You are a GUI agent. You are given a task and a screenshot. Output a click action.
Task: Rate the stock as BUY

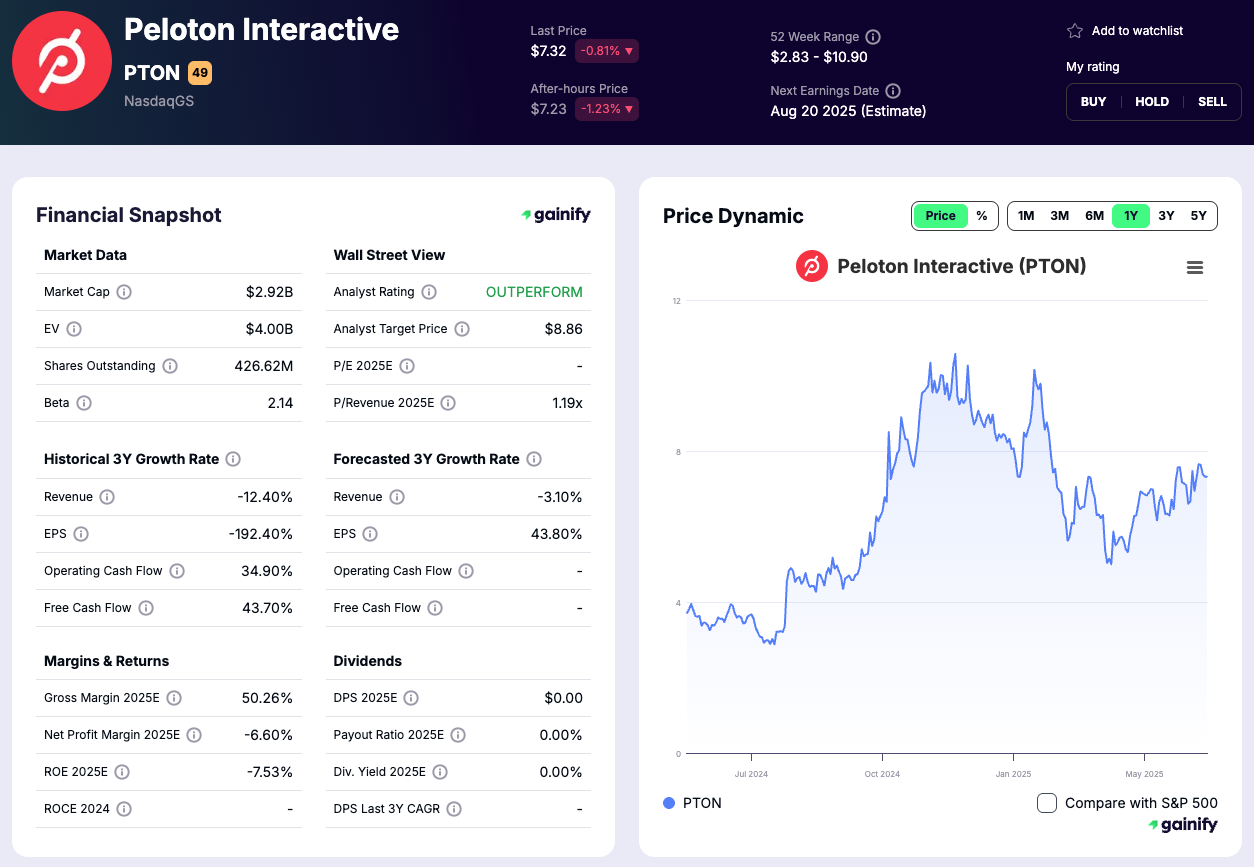click(1094, 102)
